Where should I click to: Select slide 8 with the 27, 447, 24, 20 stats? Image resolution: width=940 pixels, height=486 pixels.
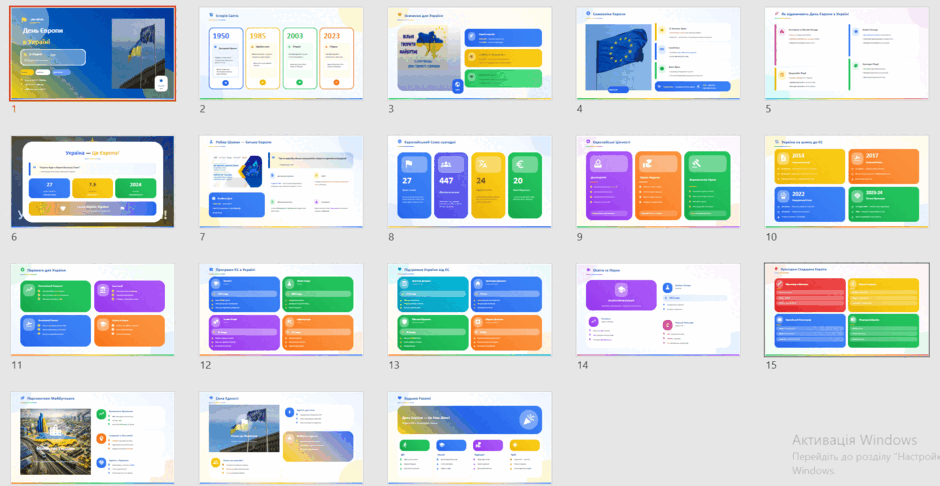point(469,182)
